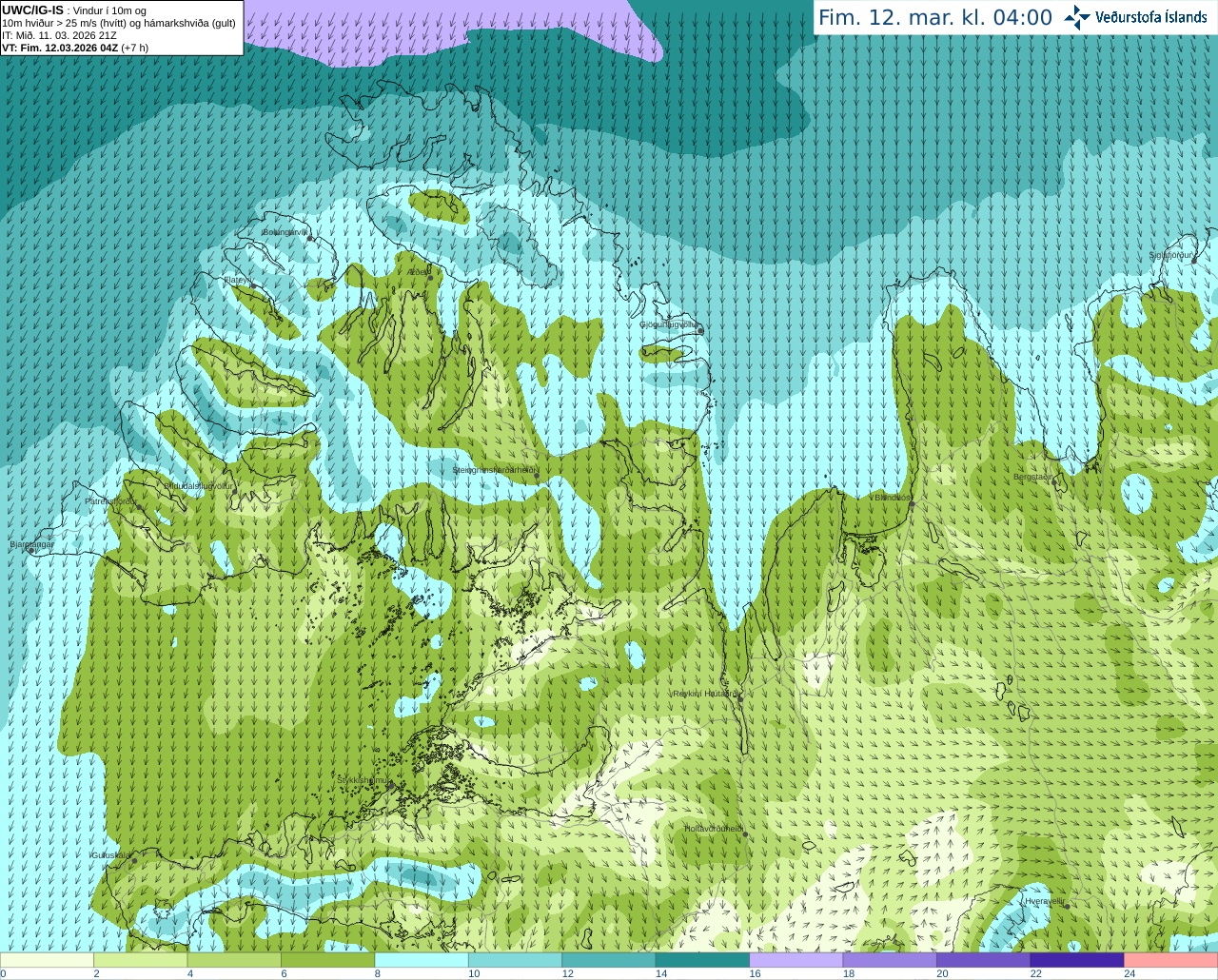Click the "10m hviður > 25 m/s" description line

(x=119, y=23)
